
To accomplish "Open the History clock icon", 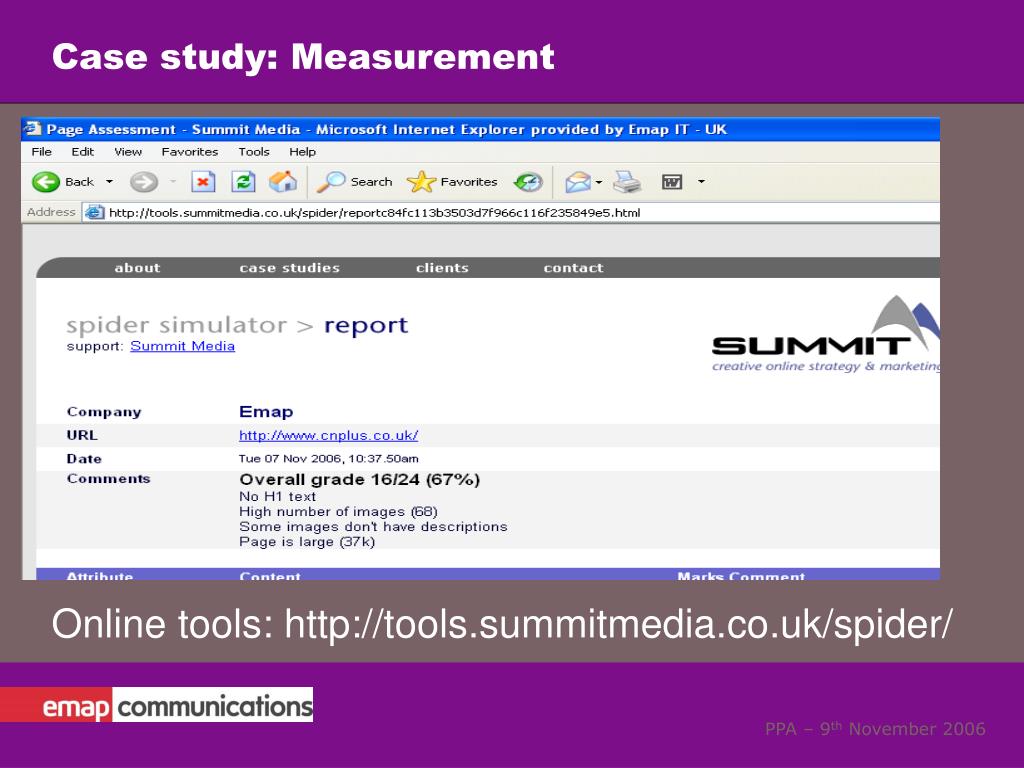I will point(528,182).
